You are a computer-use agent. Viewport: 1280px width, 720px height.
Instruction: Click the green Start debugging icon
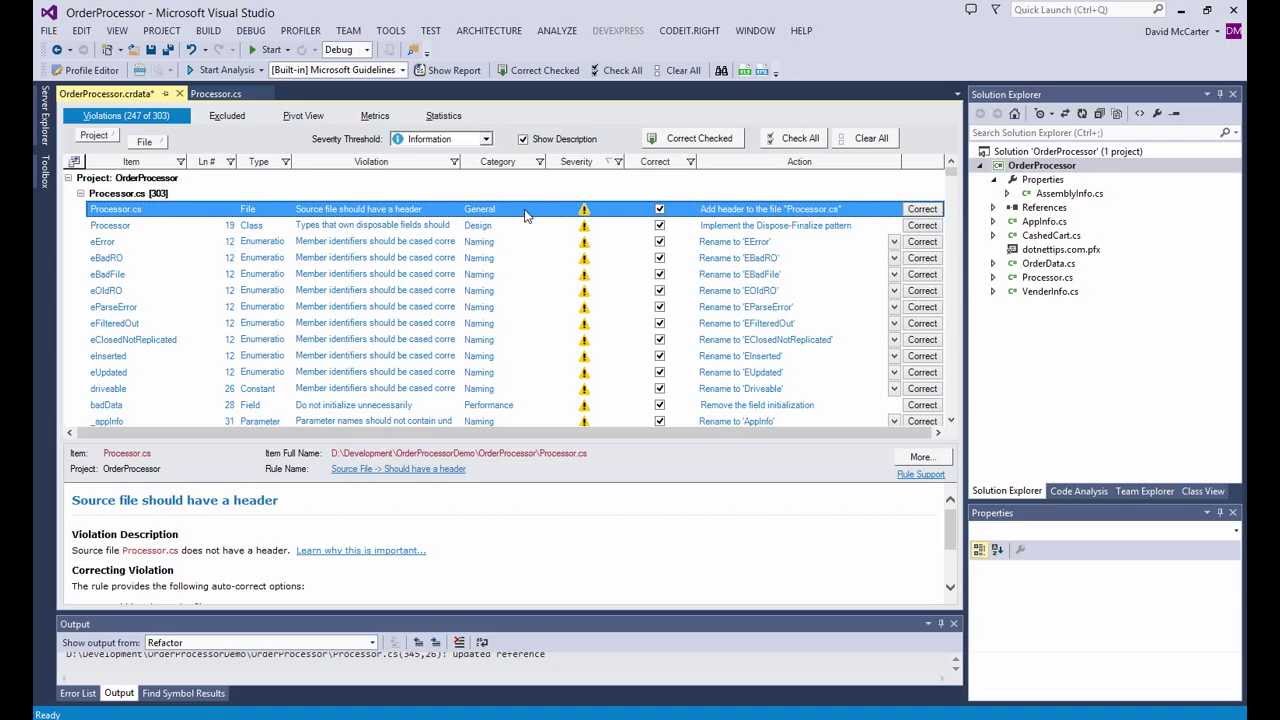[x=252, y=50]
